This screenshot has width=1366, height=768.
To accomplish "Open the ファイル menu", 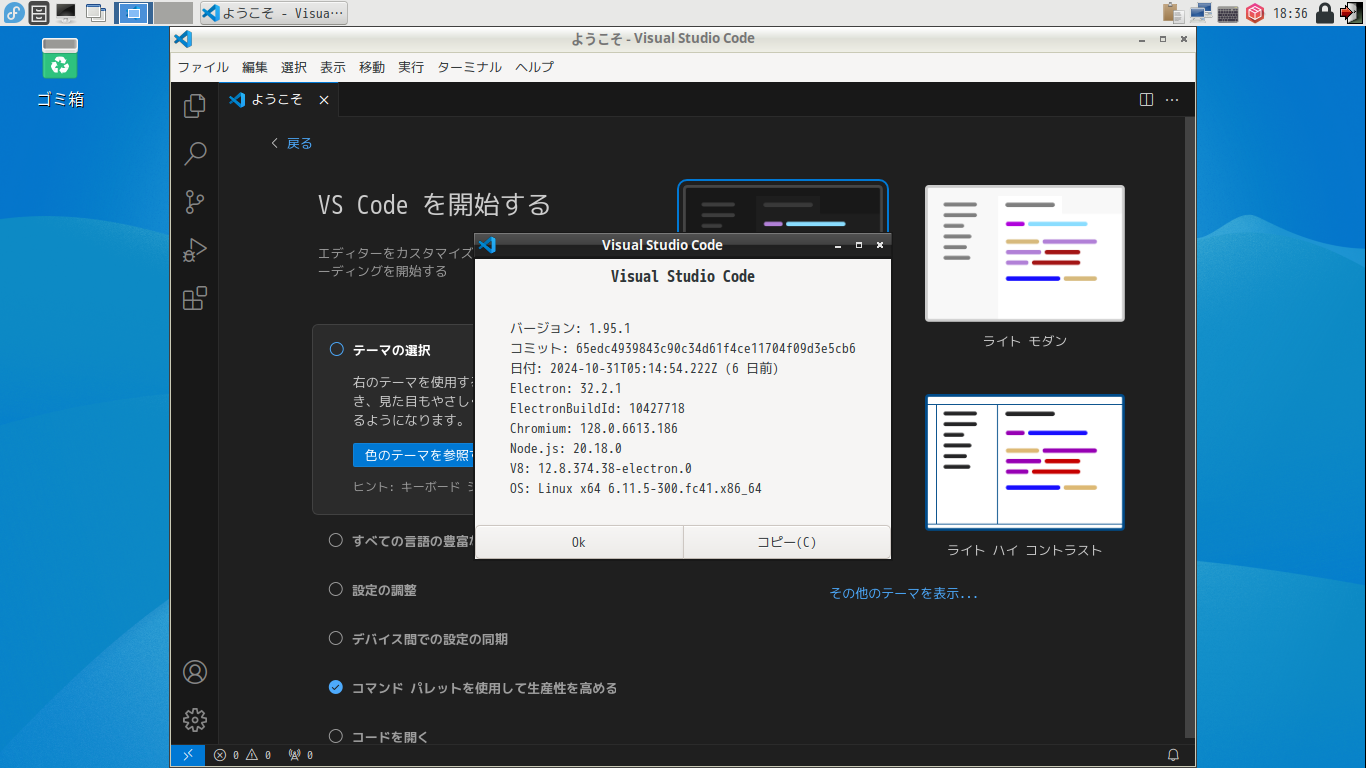I will click(x=203, y=67).
